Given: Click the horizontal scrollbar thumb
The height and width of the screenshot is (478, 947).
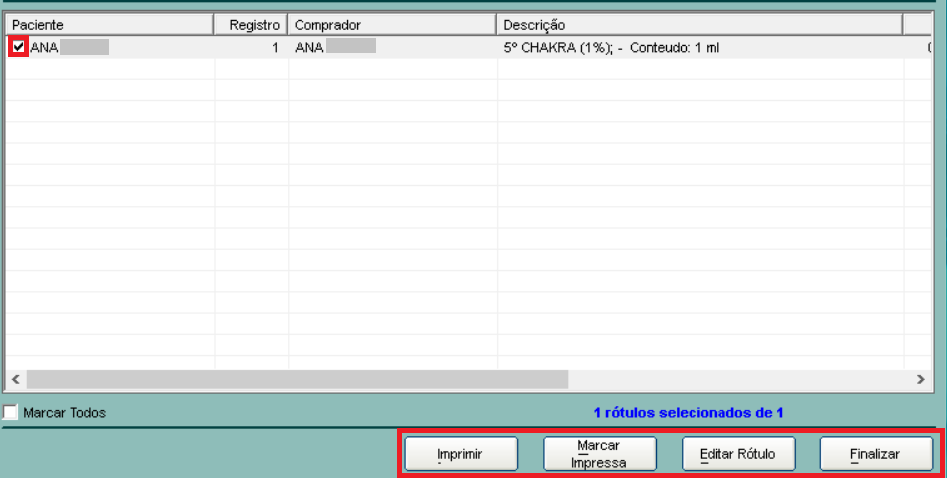Looking at the screenshot, I should 297,380.
